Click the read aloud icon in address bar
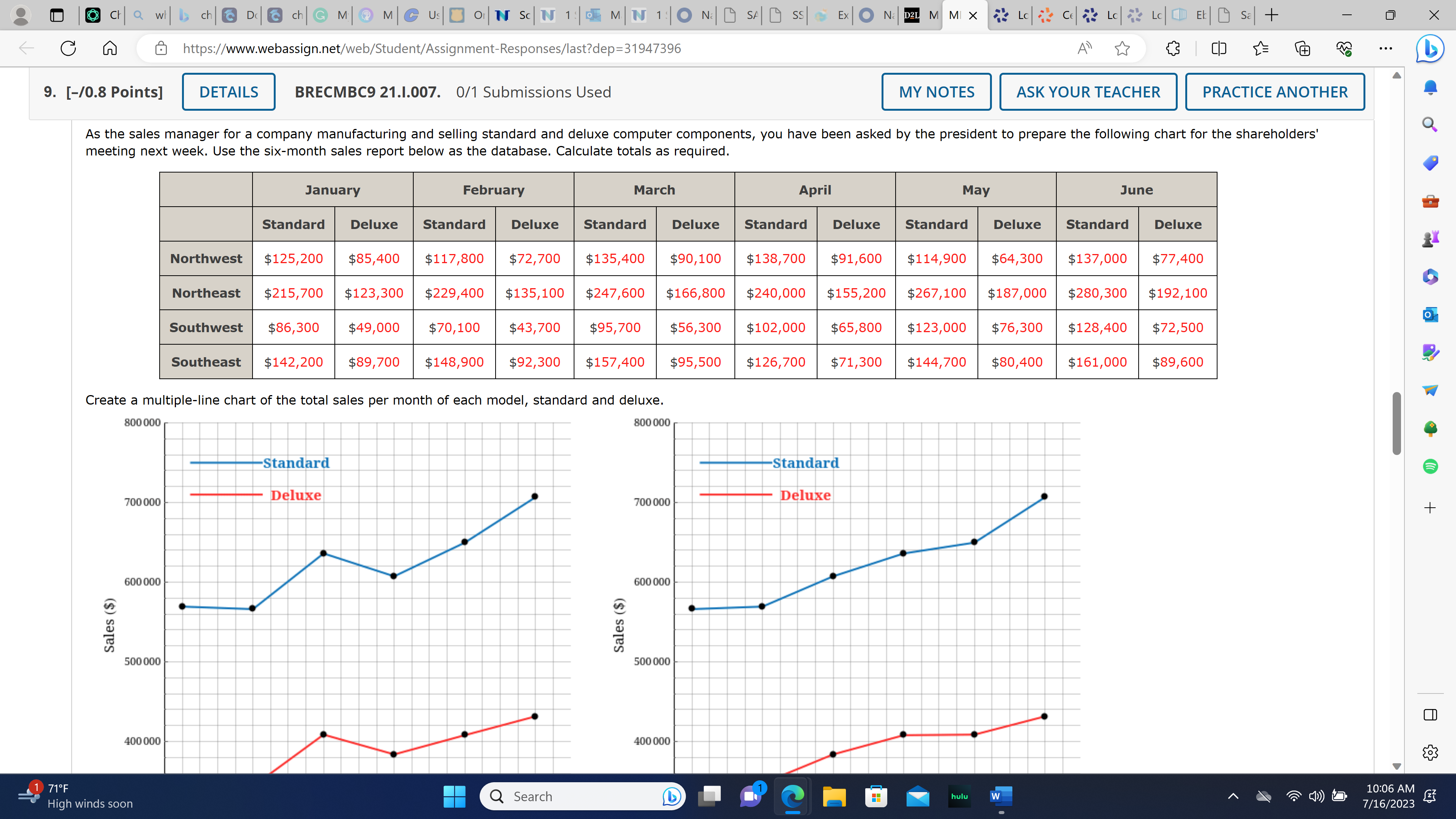 [x=1084, y=49]
